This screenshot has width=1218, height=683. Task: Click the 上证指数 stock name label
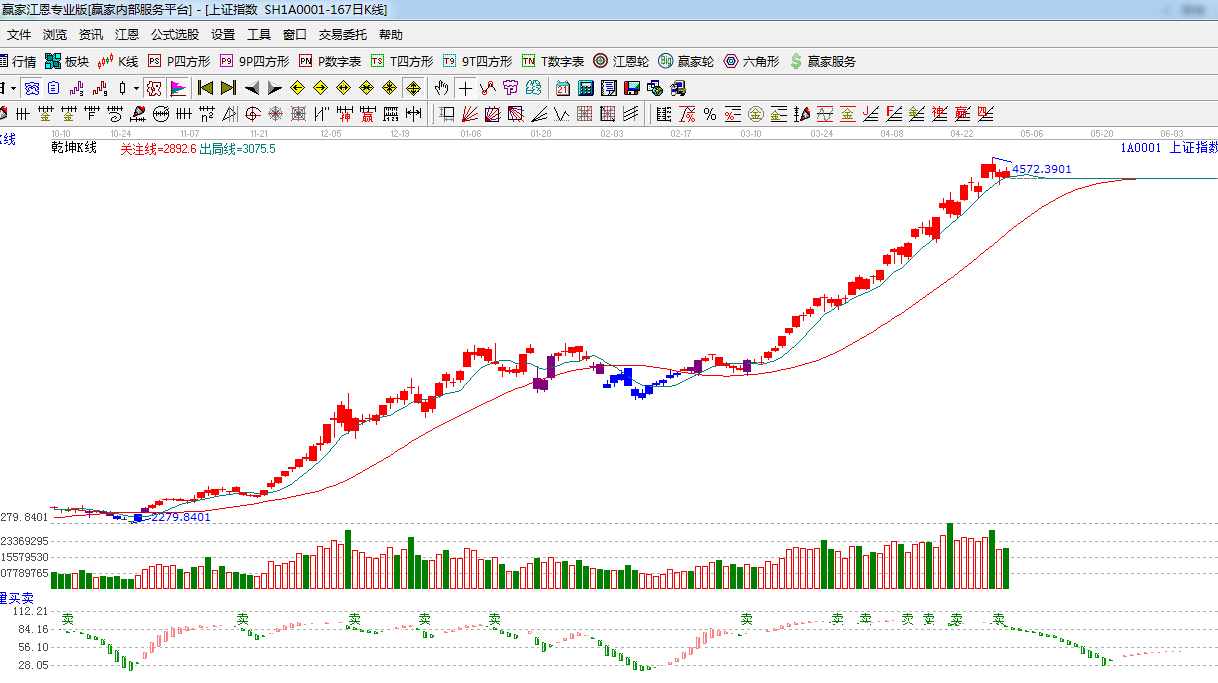(x=1192, y=148)
